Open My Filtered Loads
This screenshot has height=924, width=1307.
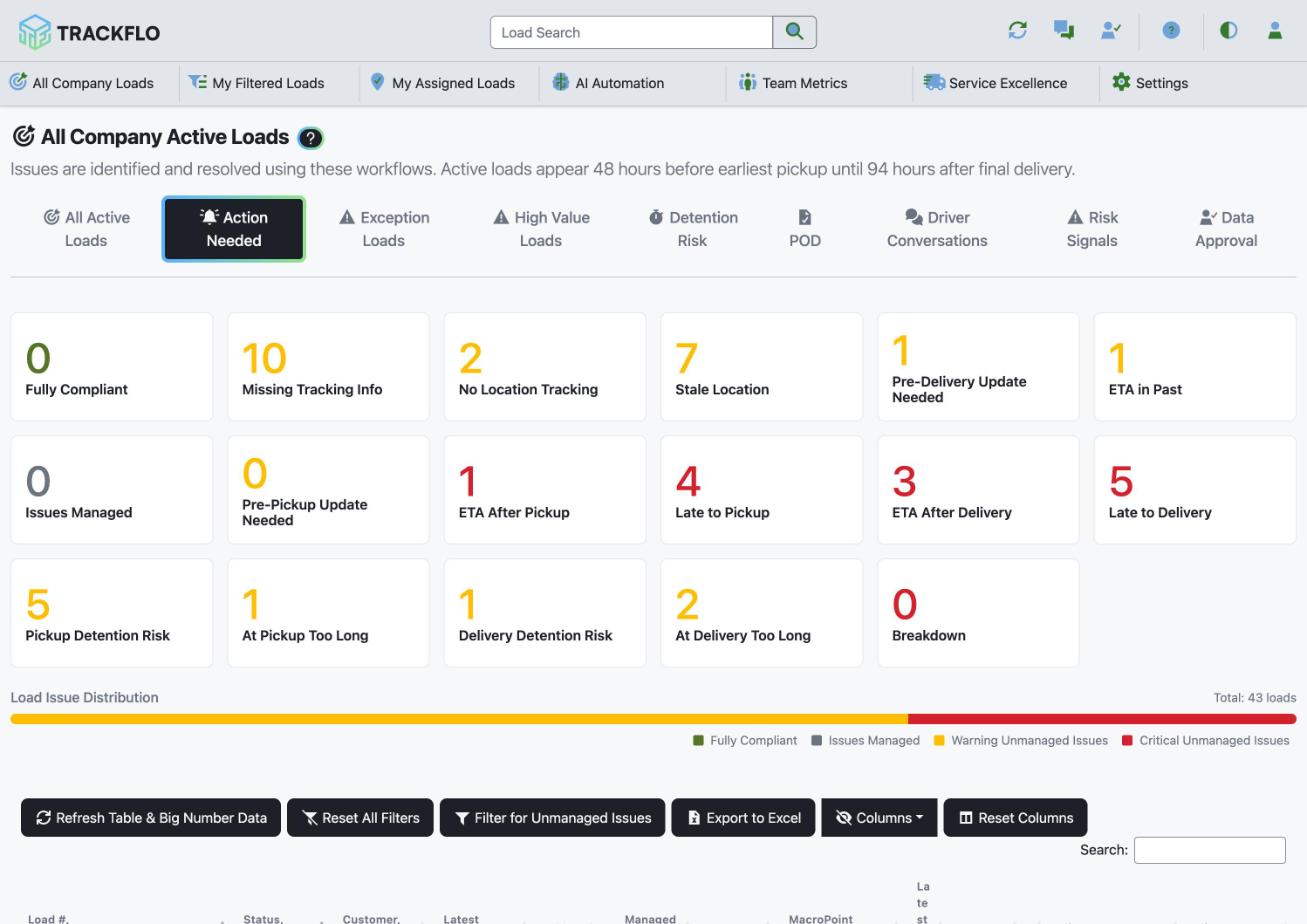(256, 83)
